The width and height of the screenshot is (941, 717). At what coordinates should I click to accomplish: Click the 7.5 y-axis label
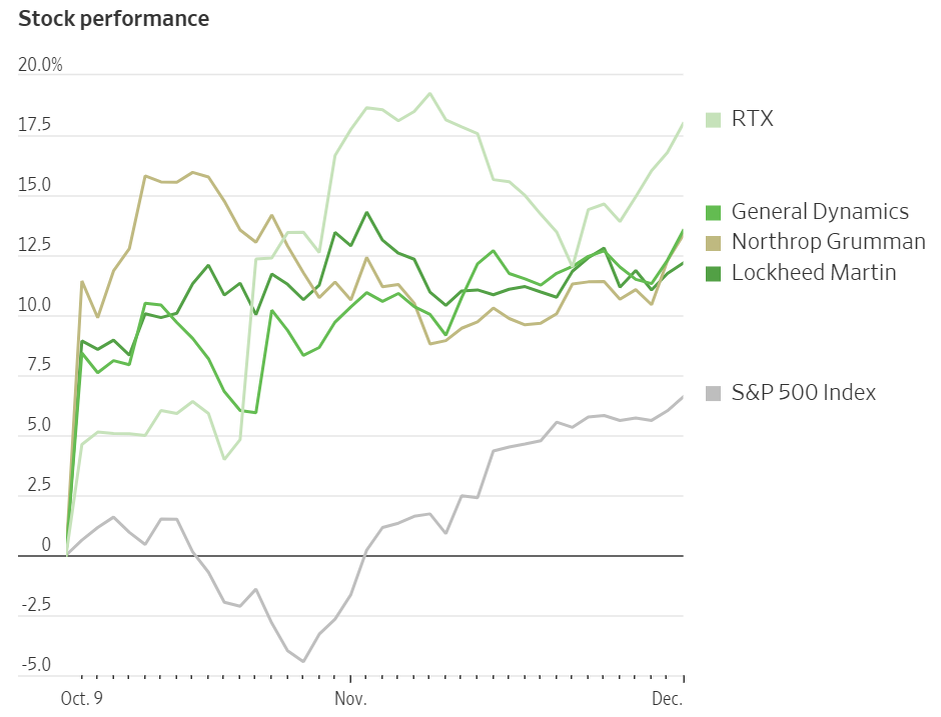[39, 365]
